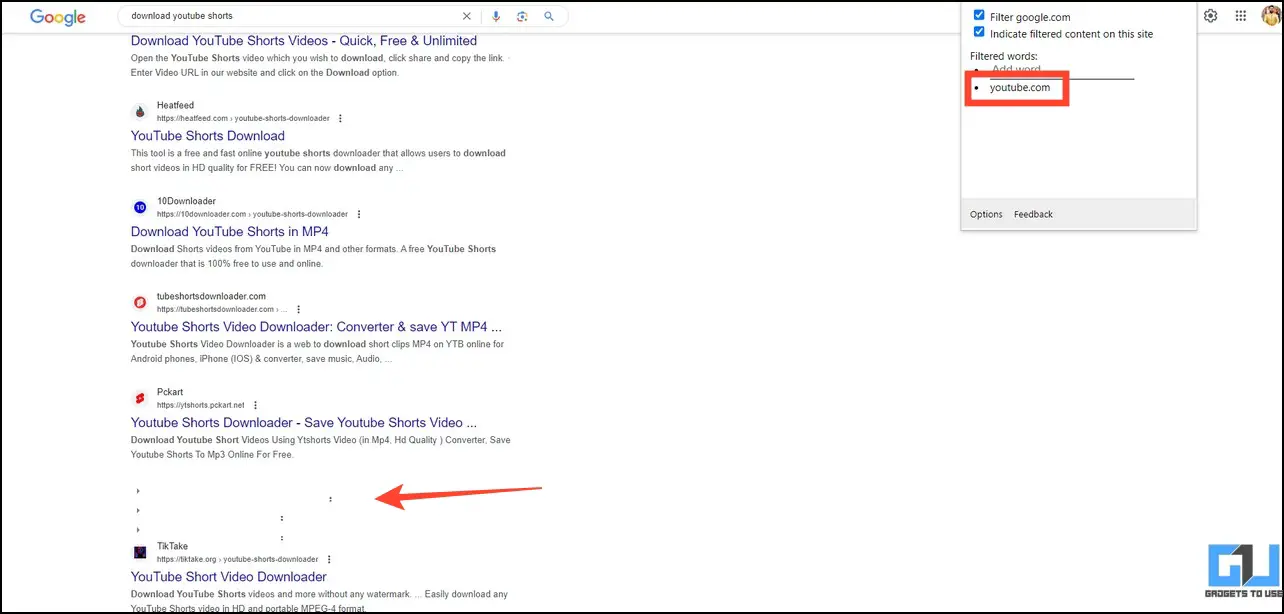Viewport: 1284px width, 614px height.
Task: Start voice search with microphone icon
Action: (x=495, y=16)
